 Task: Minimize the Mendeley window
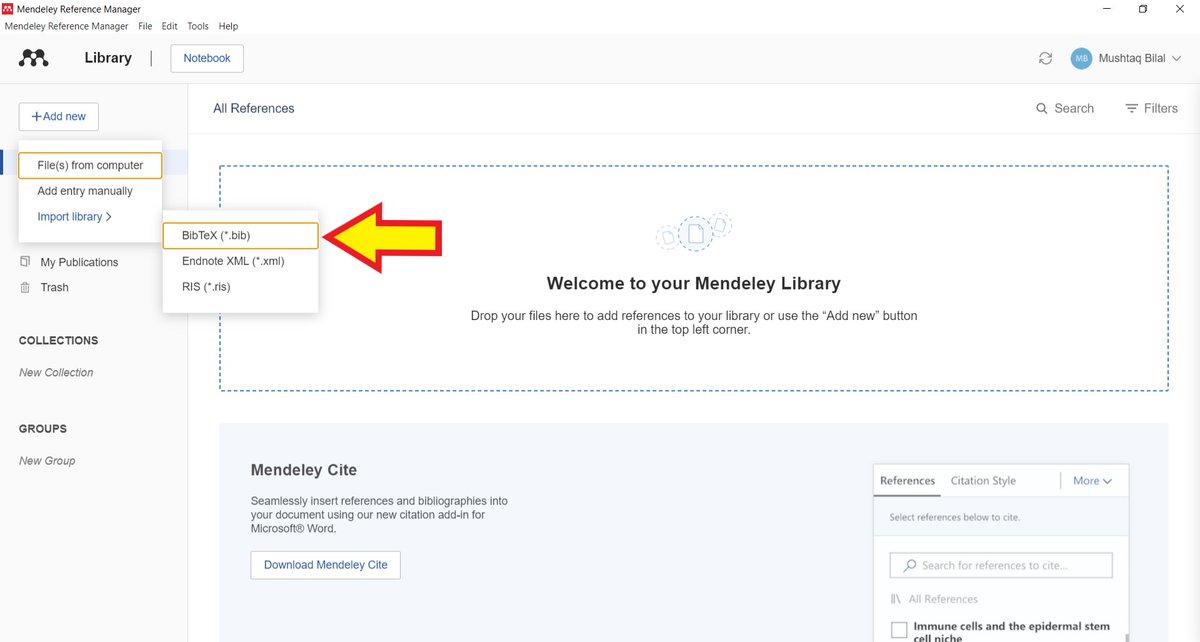pyautogui.click(x=1107, y=9)
